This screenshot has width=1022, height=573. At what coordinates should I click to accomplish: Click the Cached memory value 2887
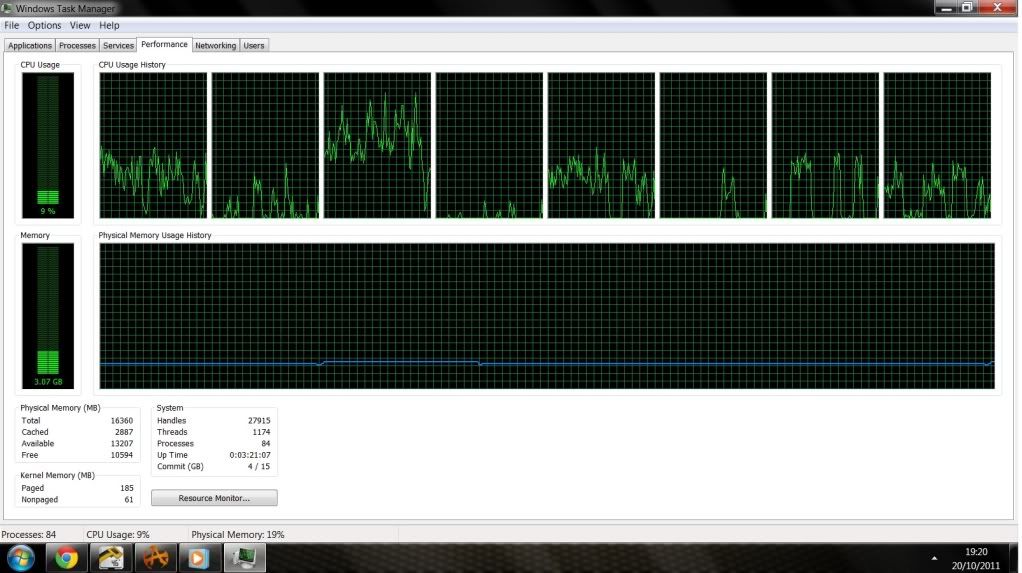[124, 432]
